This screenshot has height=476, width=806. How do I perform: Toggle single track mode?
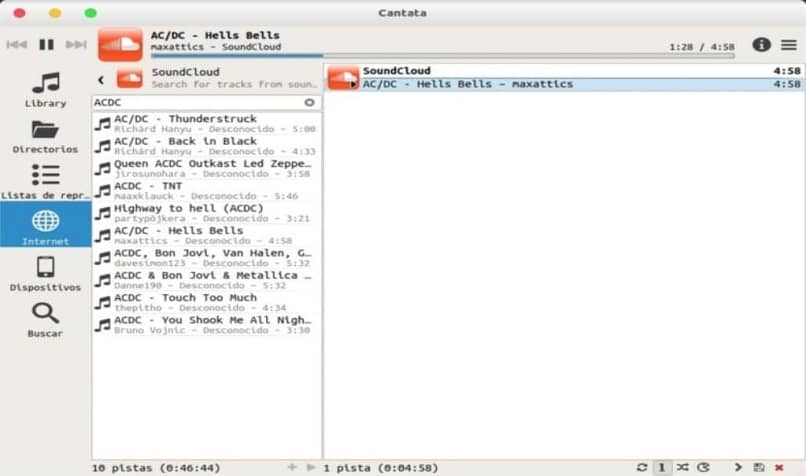point(662,467)
